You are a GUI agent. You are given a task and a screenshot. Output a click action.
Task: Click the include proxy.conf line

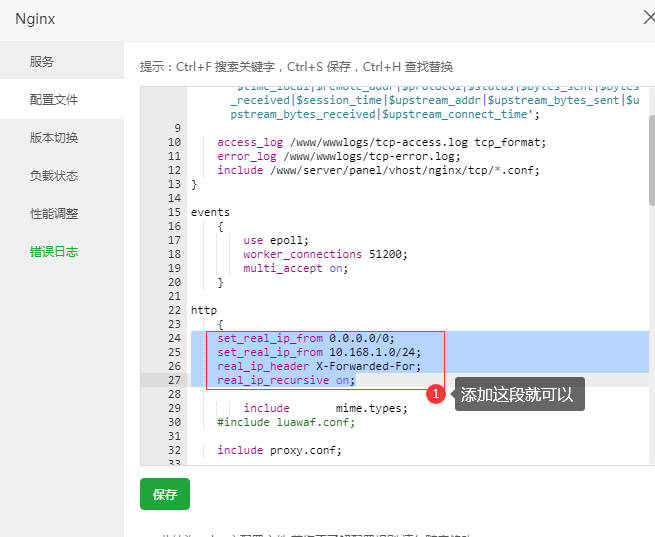pyautogui.click(x=279, y=450)
